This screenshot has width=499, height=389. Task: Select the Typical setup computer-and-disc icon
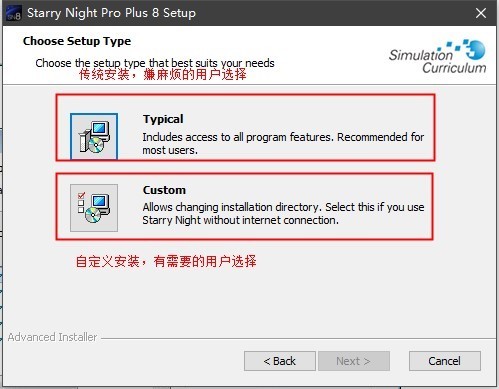(x=94, y=137)
